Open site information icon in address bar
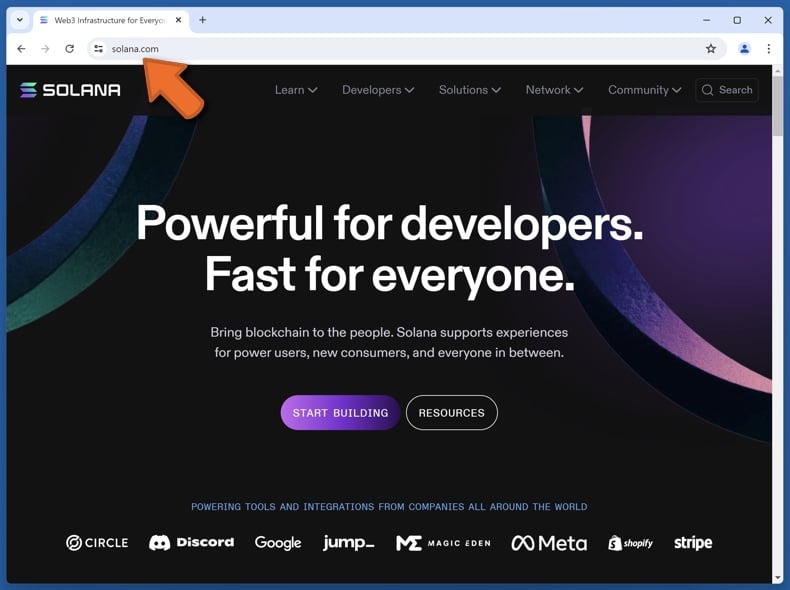 99,49
